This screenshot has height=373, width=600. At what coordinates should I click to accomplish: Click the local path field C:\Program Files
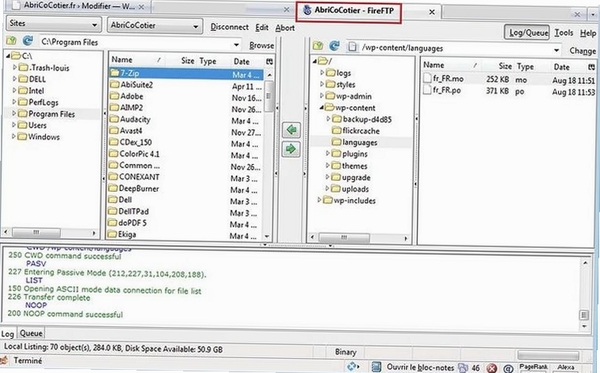(136, 42)
